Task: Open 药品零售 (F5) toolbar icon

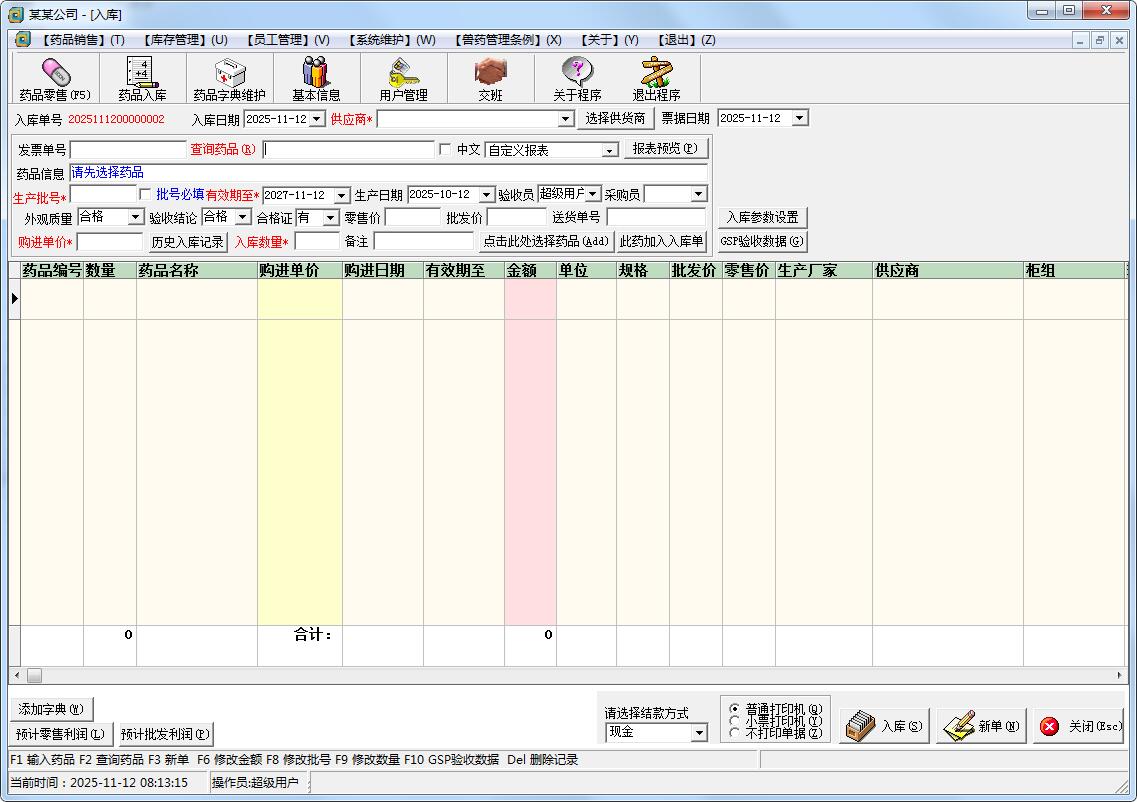Action: pos(55,78)
